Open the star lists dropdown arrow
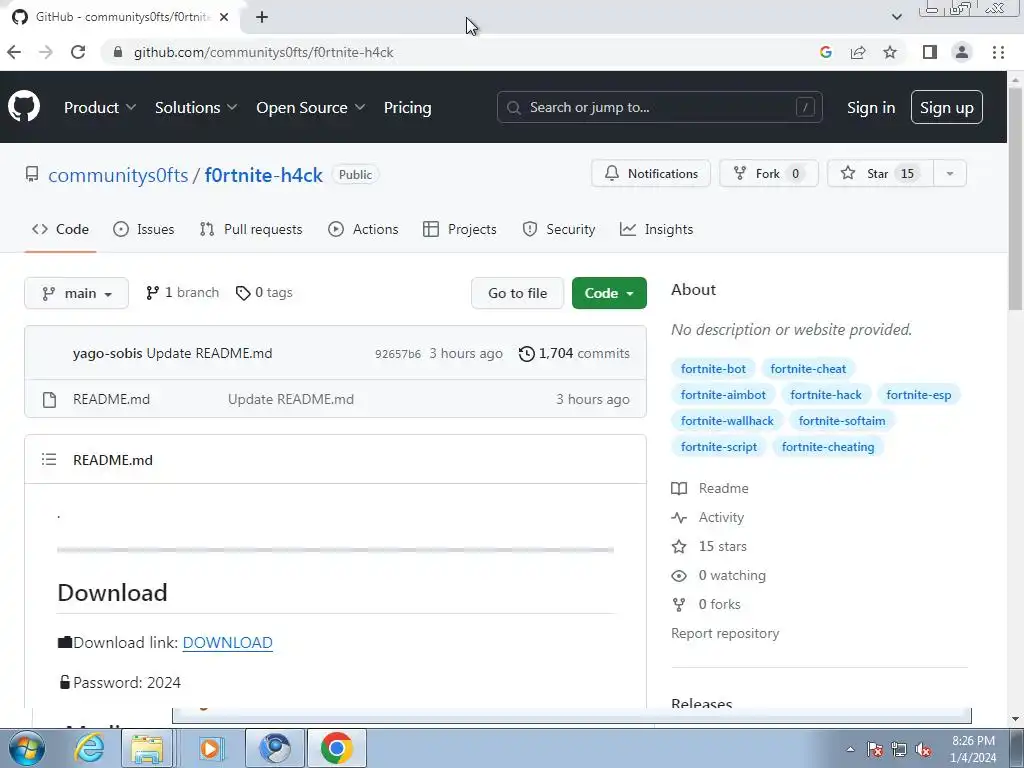 pos(950,173)
